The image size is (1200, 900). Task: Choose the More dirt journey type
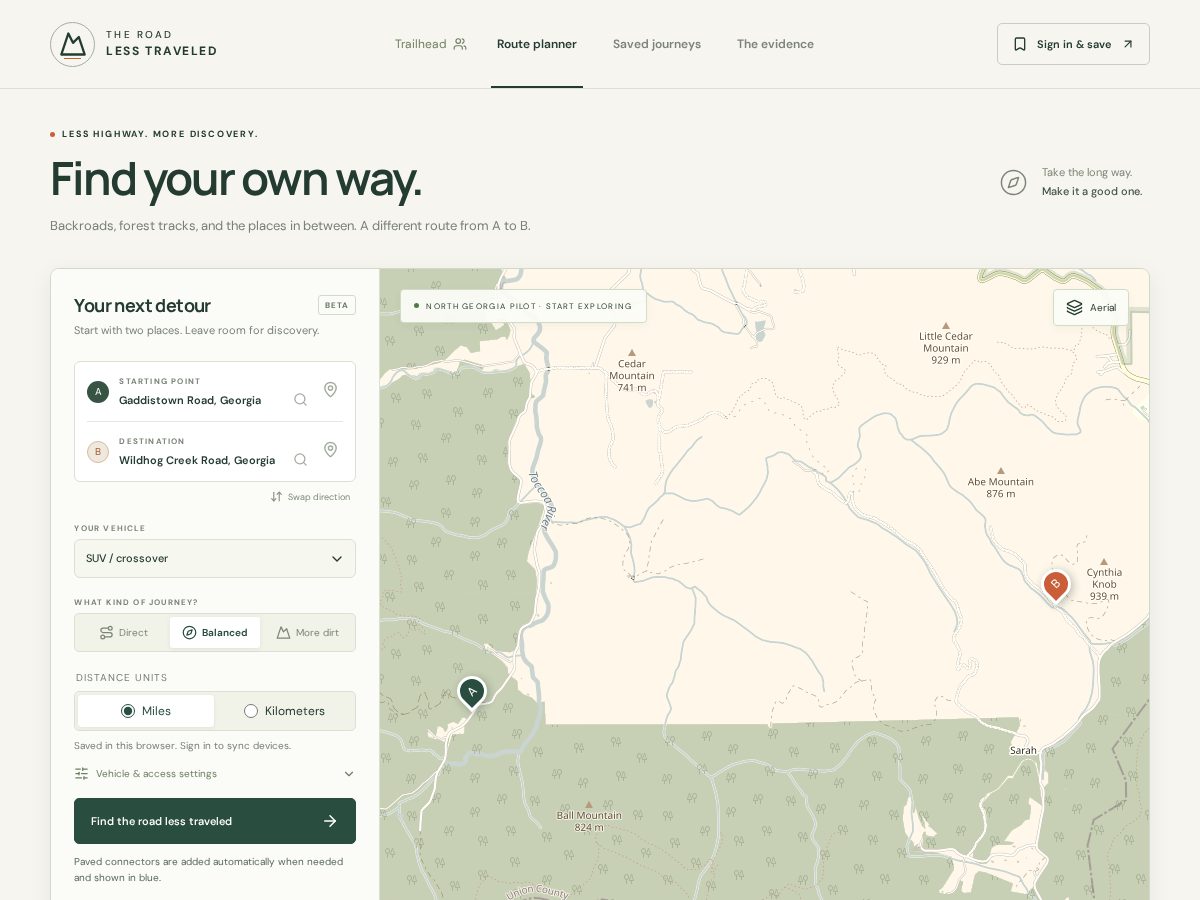click(307, 632)
